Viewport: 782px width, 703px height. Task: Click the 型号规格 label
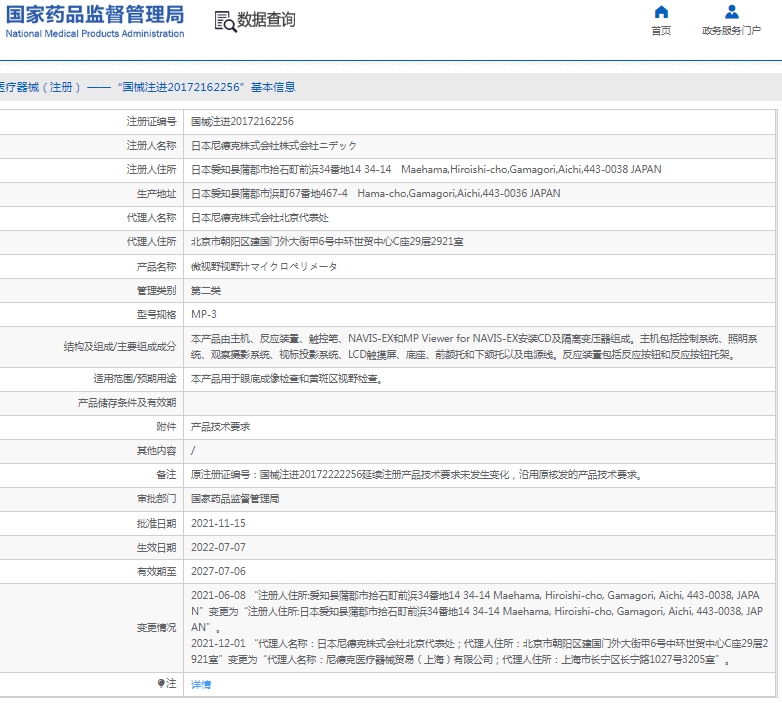point(157,315)
